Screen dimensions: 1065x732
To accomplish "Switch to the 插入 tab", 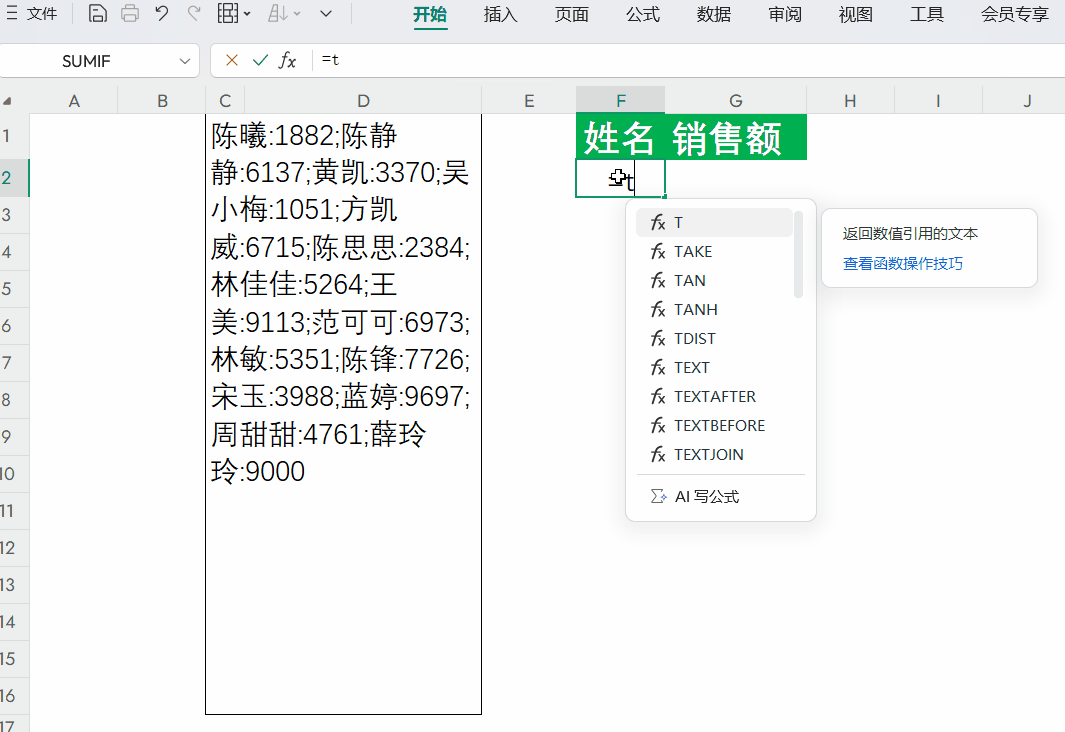I will [500, 14].
